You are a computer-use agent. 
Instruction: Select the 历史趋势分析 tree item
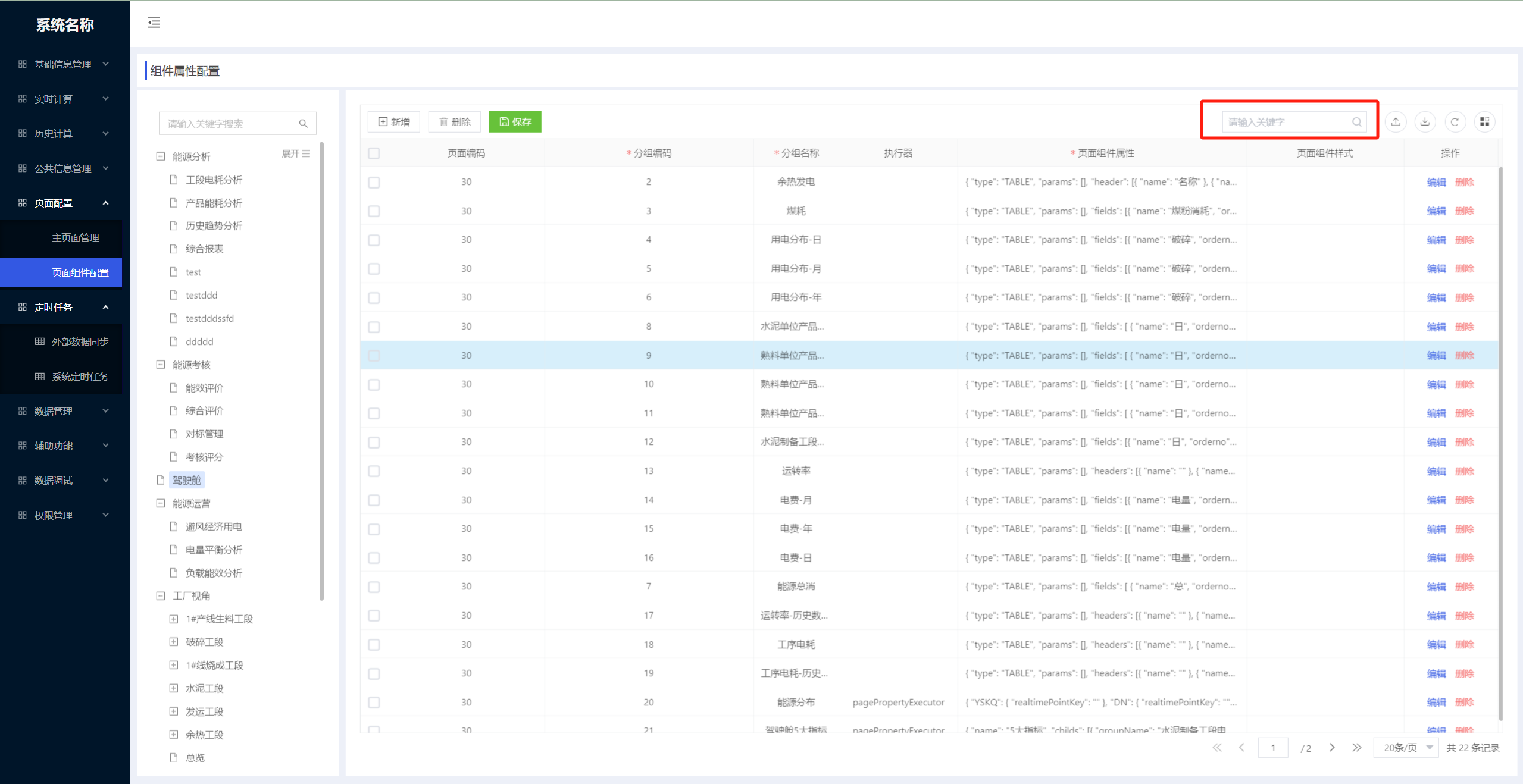point(214,226)
